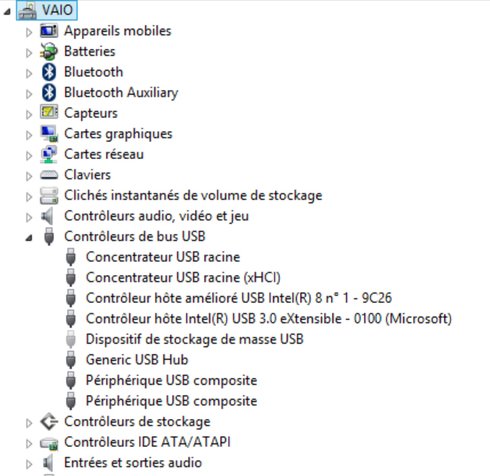
Task: Expand Contrôleurs audio, vidéo et jeu
Action: click(x=29, y=217)
